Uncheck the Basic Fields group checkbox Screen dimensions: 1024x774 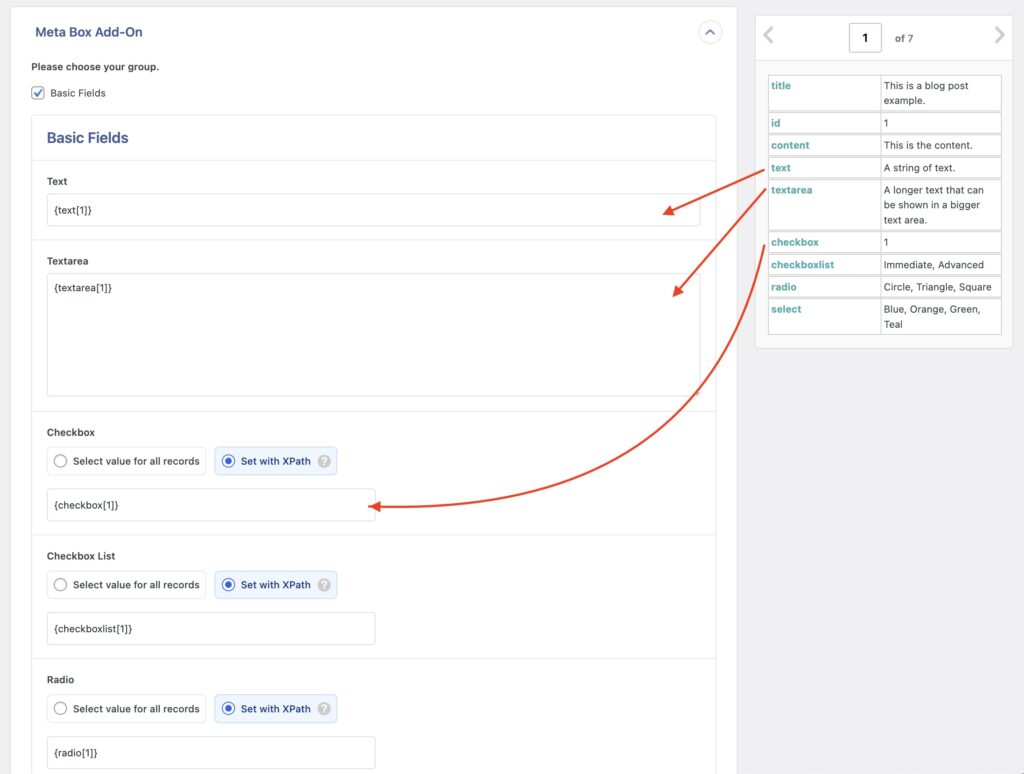coord(37,93)
